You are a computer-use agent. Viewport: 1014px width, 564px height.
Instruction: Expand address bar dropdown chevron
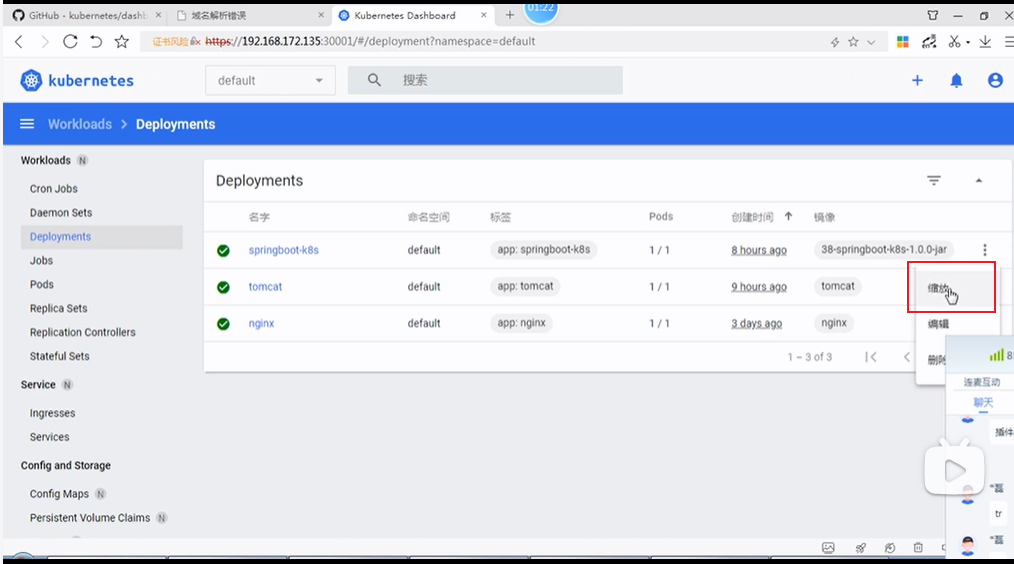click(871, 42)
